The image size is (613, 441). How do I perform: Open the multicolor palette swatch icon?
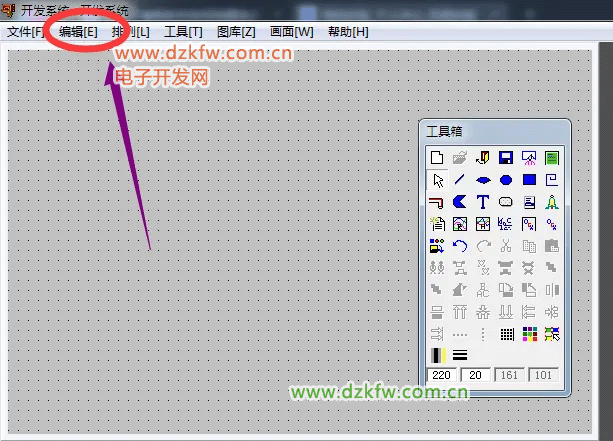click(529, 334)
